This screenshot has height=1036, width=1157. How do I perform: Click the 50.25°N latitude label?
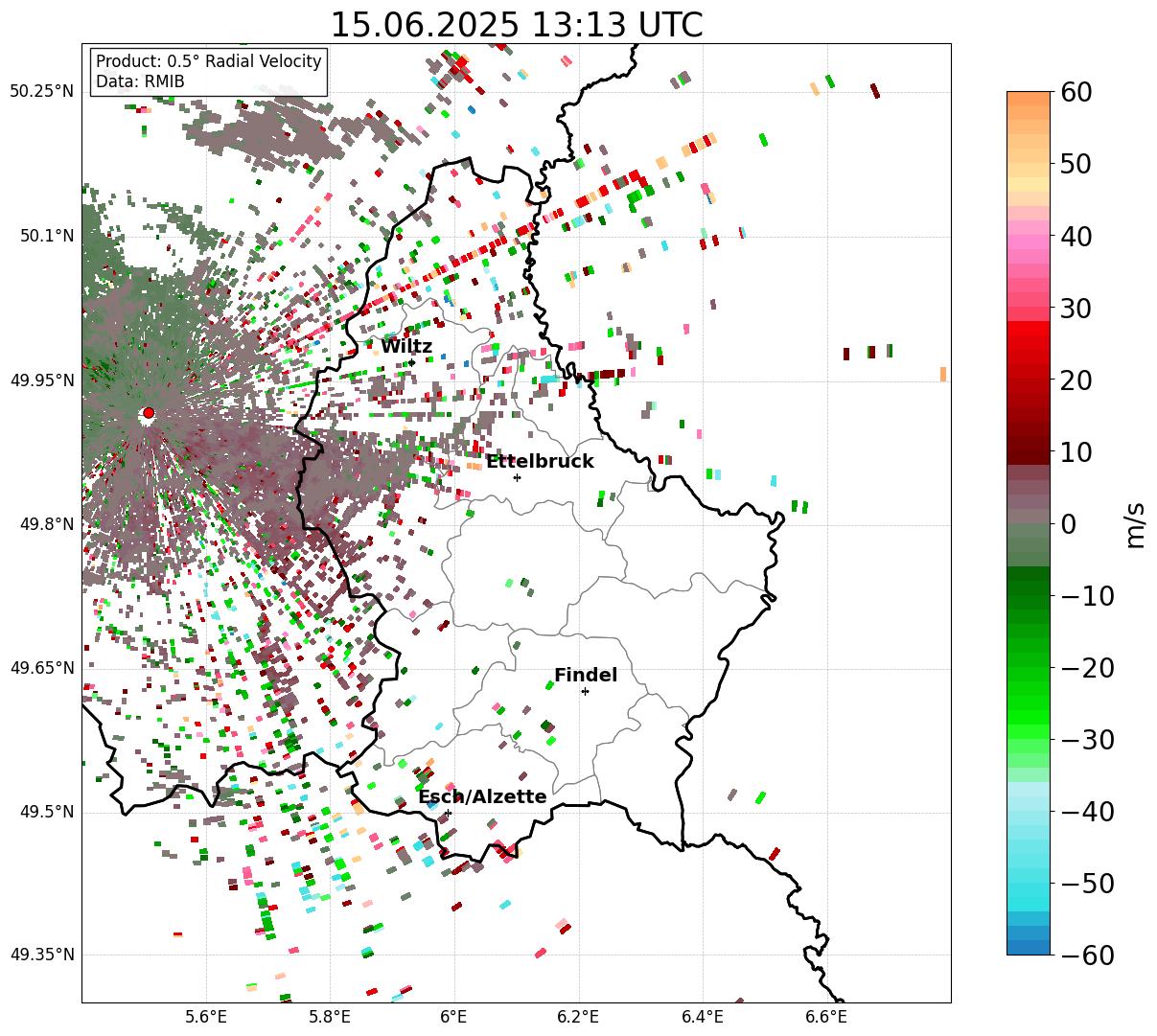[41, 92]
